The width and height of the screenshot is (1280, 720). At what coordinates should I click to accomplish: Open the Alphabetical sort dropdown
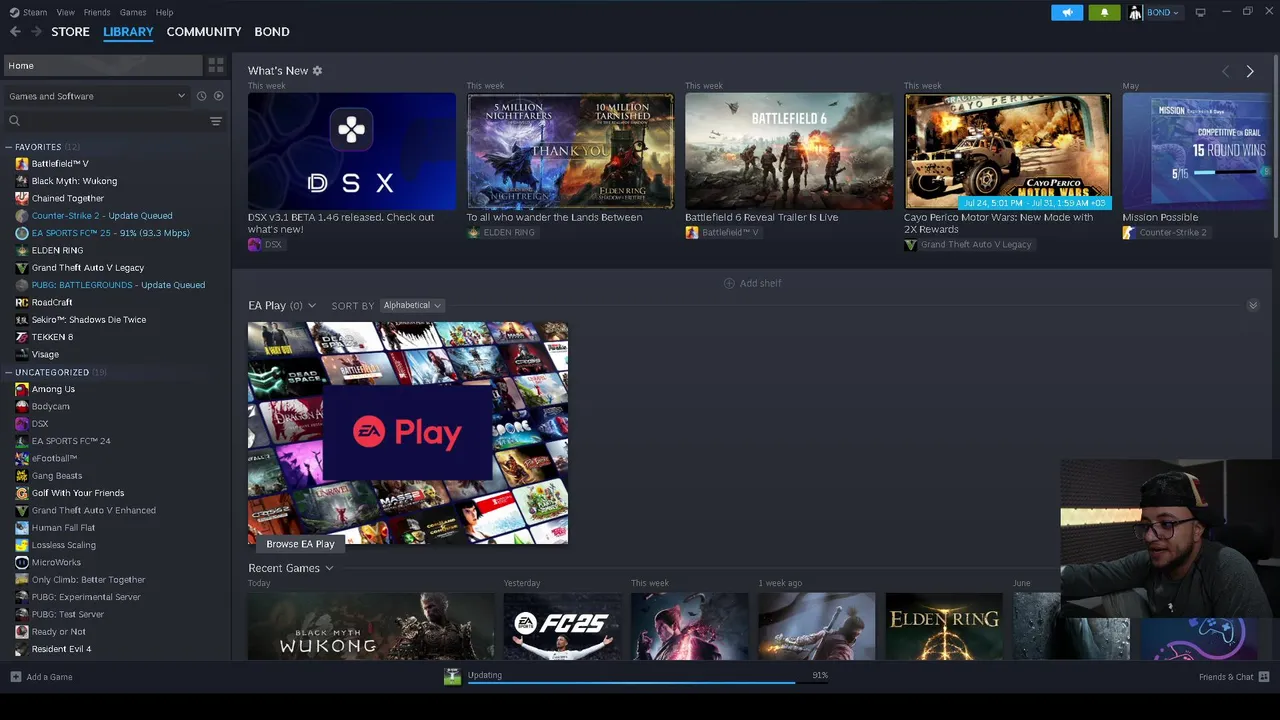click(x=412, y=305)
